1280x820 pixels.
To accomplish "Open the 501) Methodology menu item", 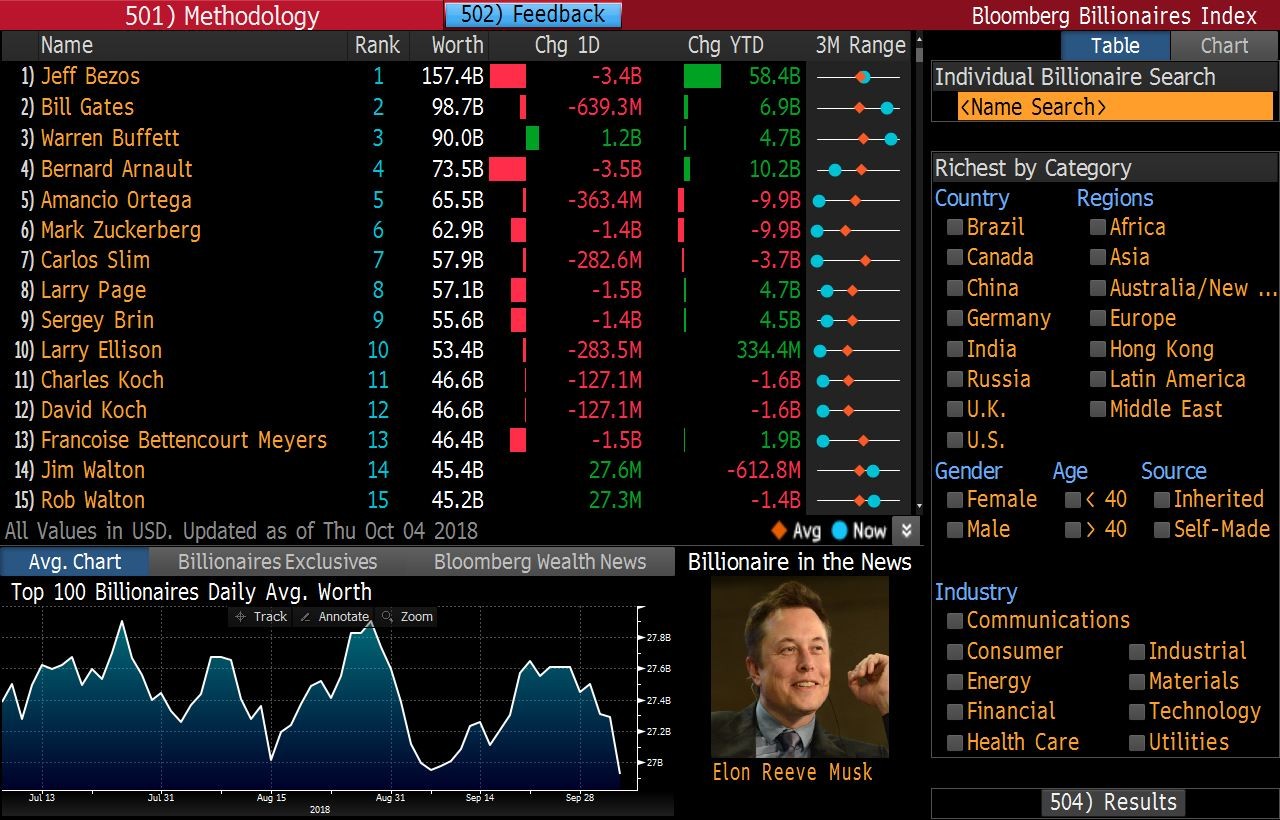I will click(x=222, y=16).
